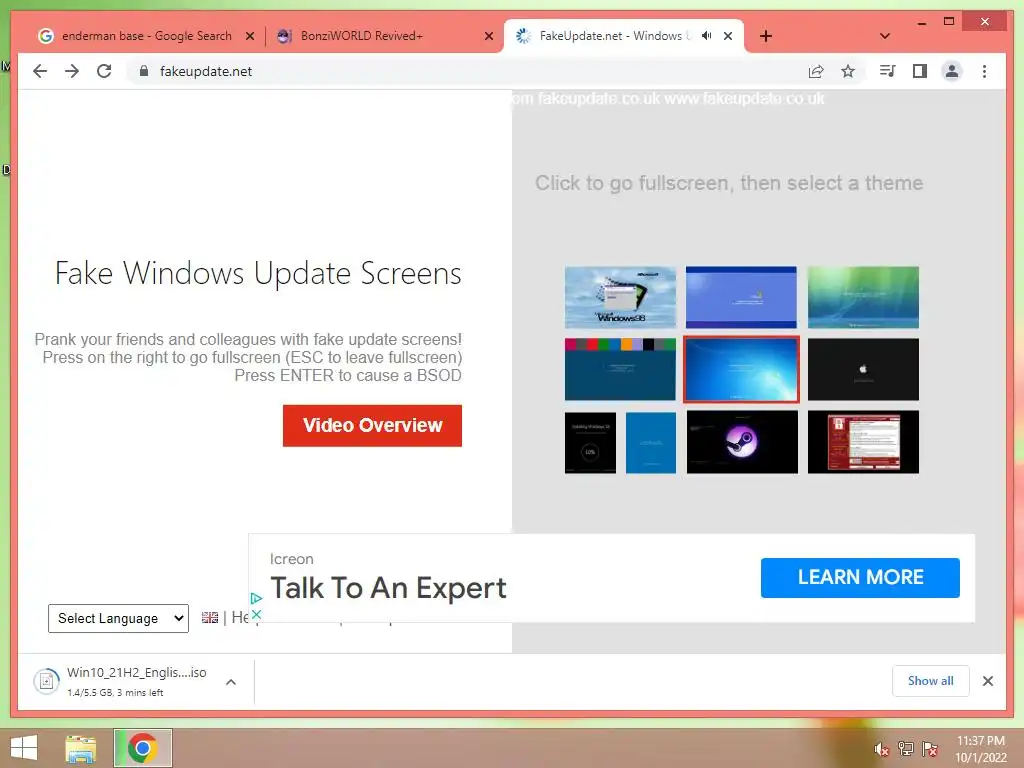Screen dimensions: 1024x768
Task: Select the plain blue Windows 10 theme
Action: (x=651, y=442)
